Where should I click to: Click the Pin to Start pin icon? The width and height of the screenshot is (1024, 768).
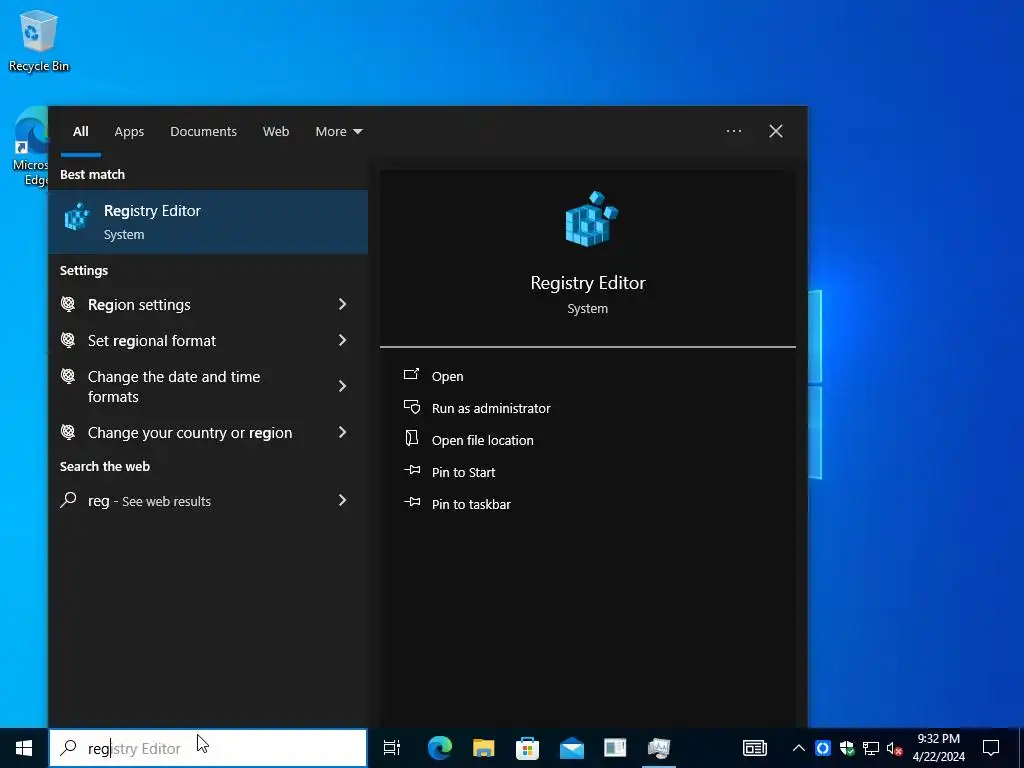[411, 470]
